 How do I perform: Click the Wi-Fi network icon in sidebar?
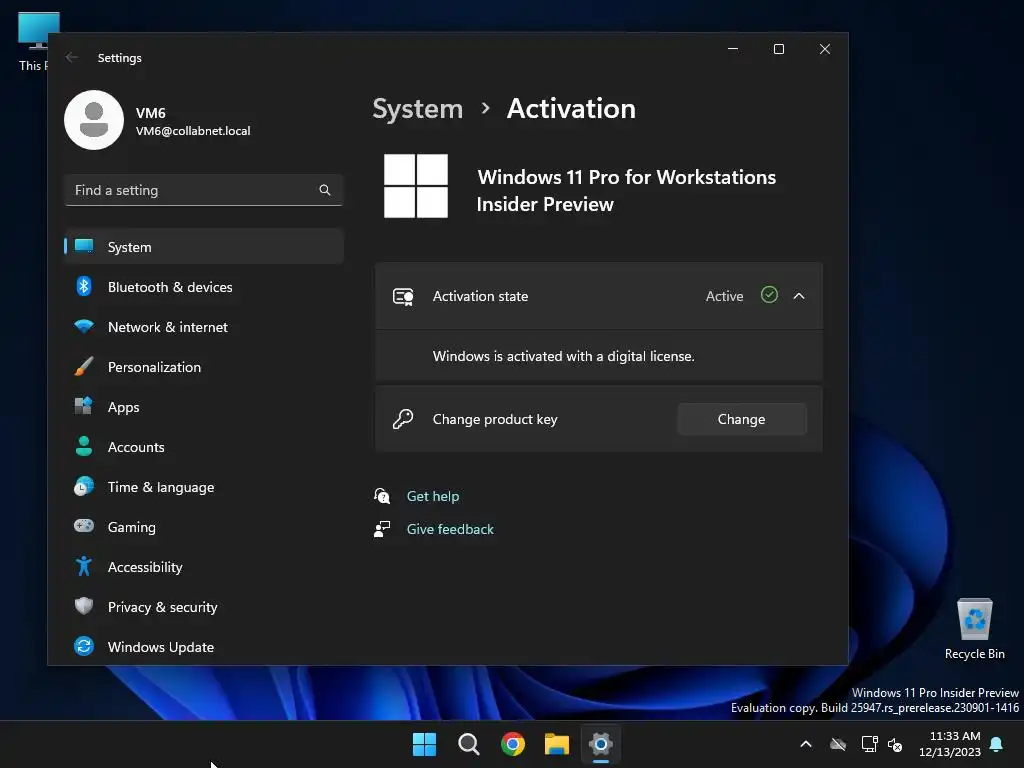point(84,327)
